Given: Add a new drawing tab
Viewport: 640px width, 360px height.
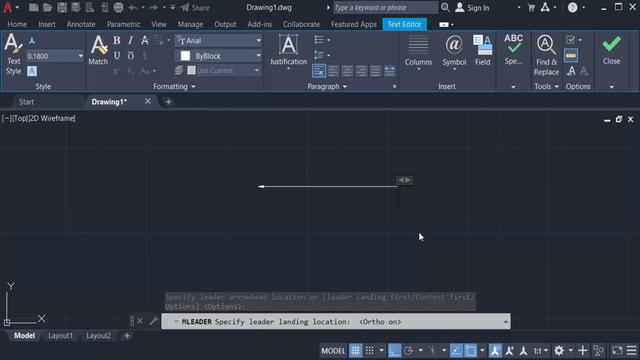Looking at the screenshot, I should pos(169,102).
